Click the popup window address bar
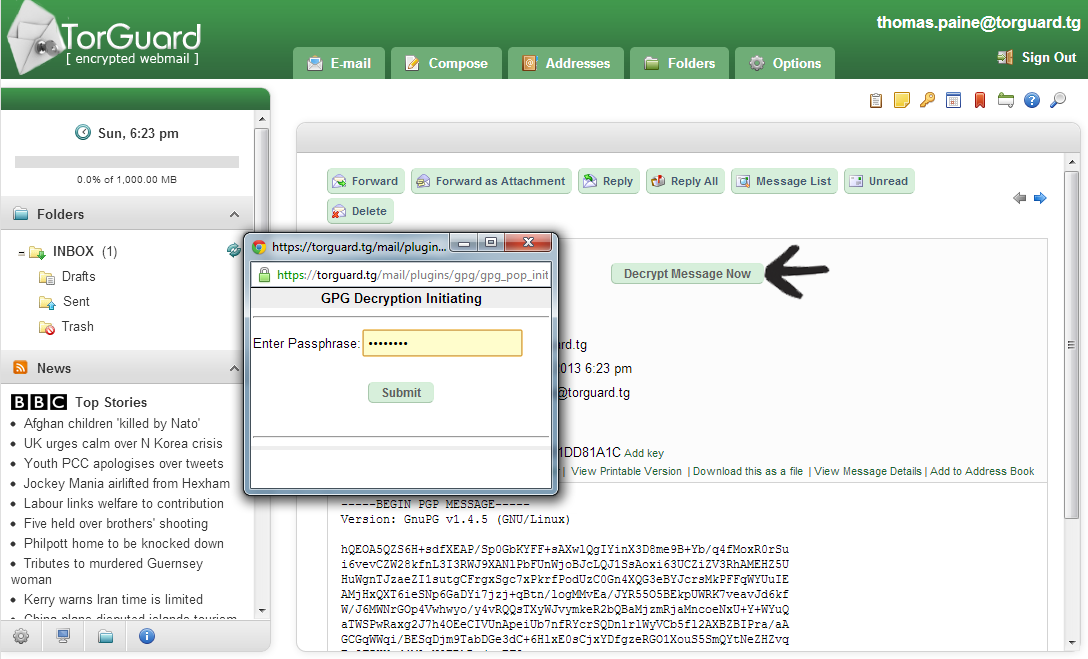 (401, 275)
